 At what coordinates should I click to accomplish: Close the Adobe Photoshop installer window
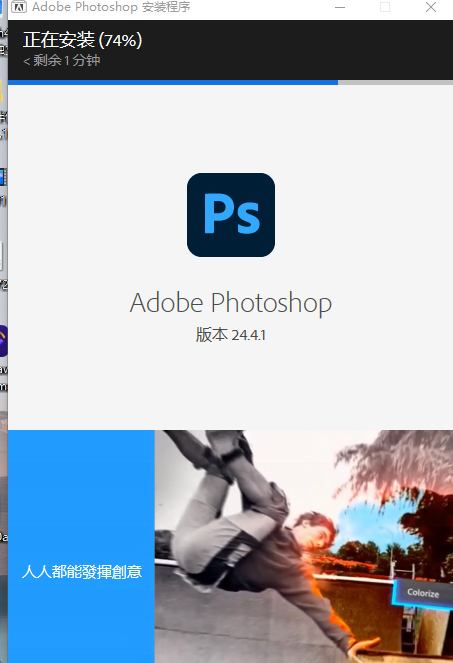coord(431,7)
